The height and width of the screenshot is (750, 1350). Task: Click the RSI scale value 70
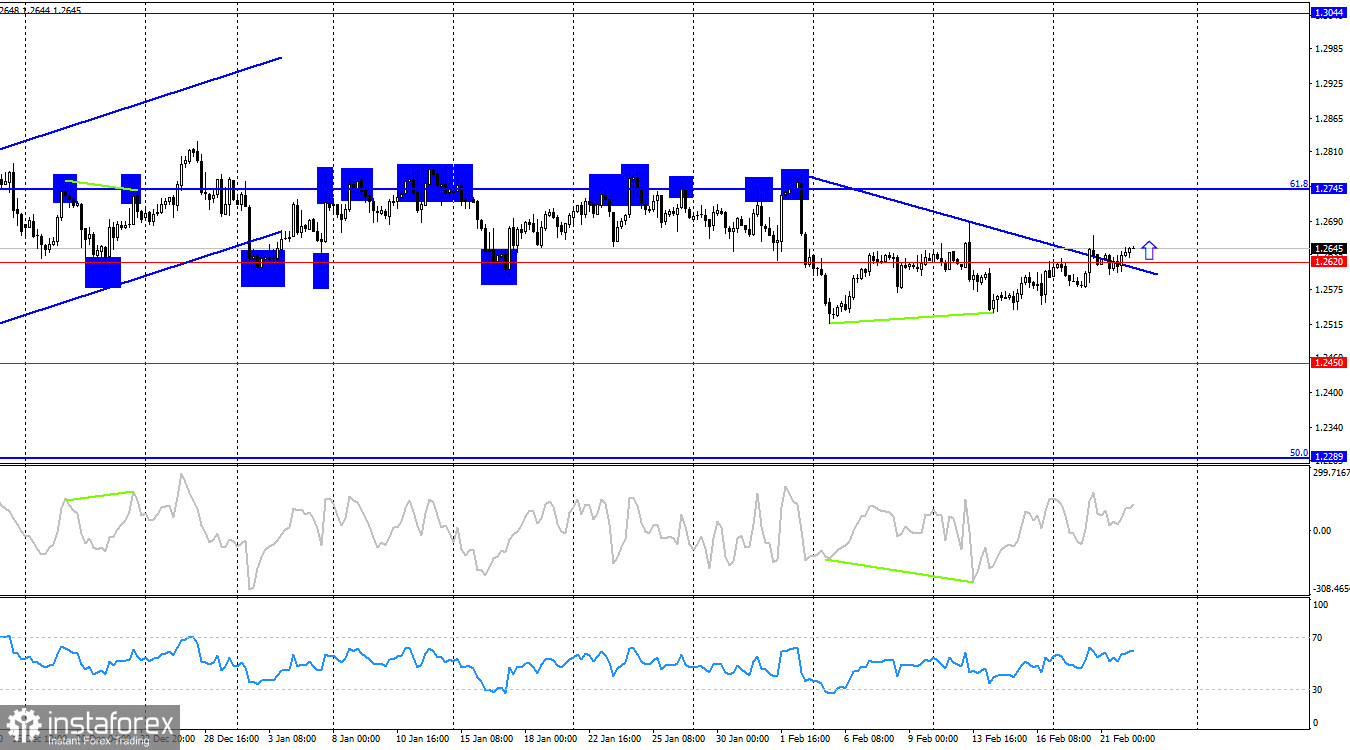pyautogui.click(x=1319, y=638)
